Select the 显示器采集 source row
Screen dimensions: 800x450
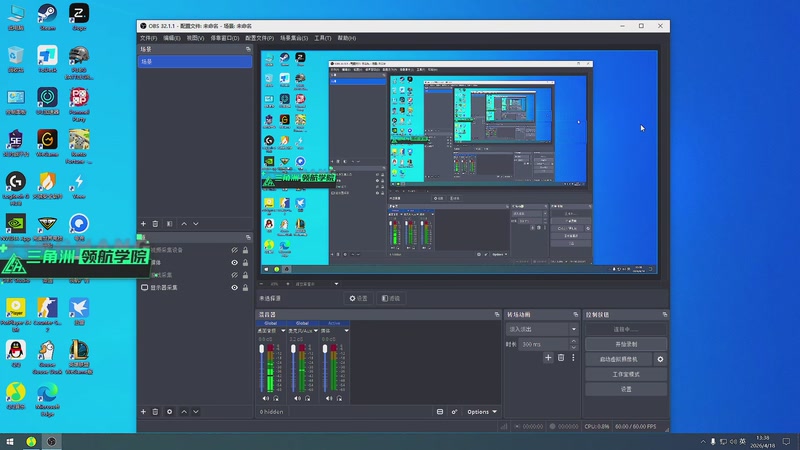pos(194,287)
